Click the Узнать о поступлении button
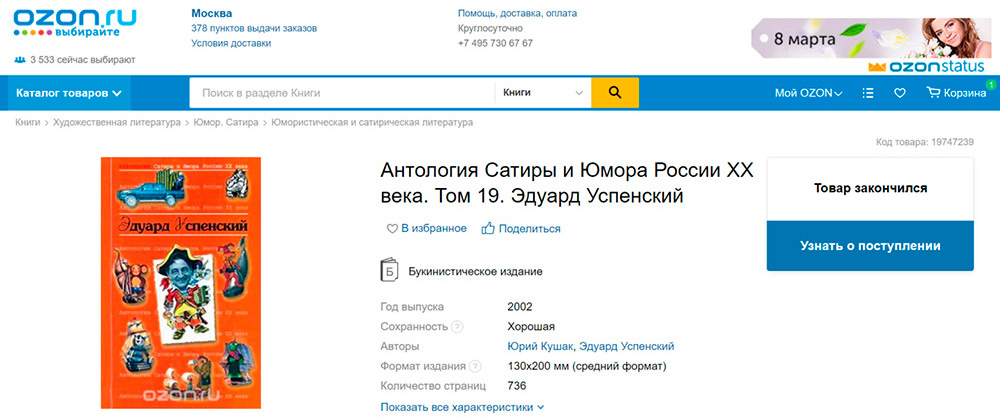 [x=870, y=246]
